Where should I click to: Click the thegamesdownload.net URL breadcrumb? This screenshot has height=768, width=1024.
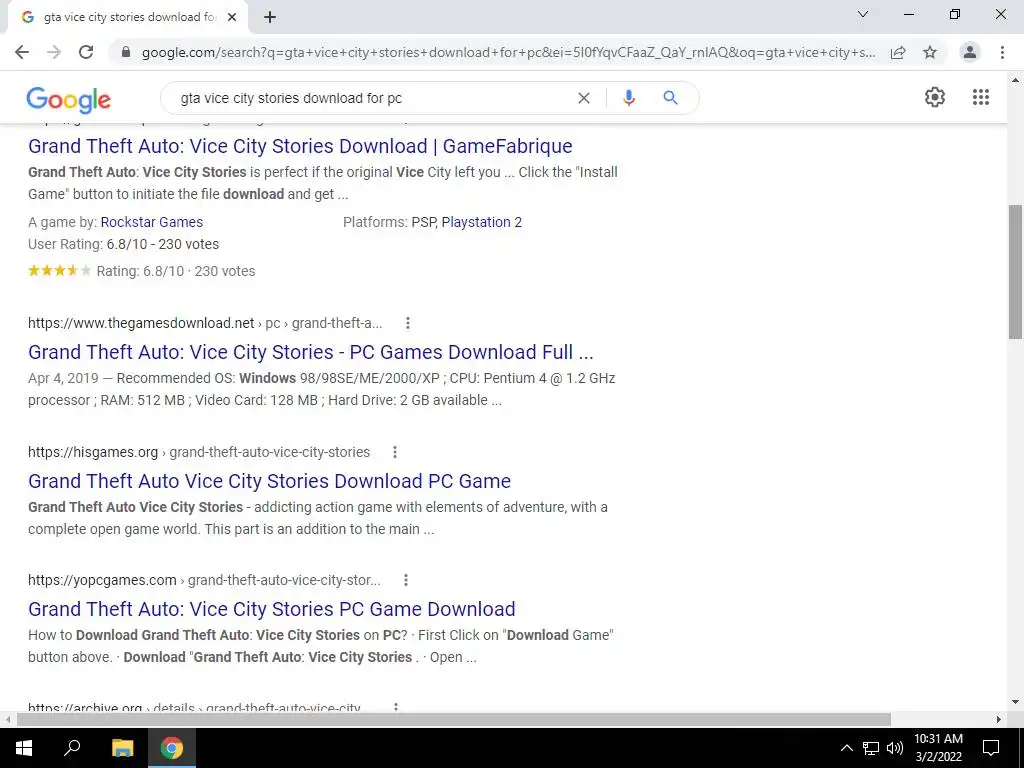click(205, 323)
